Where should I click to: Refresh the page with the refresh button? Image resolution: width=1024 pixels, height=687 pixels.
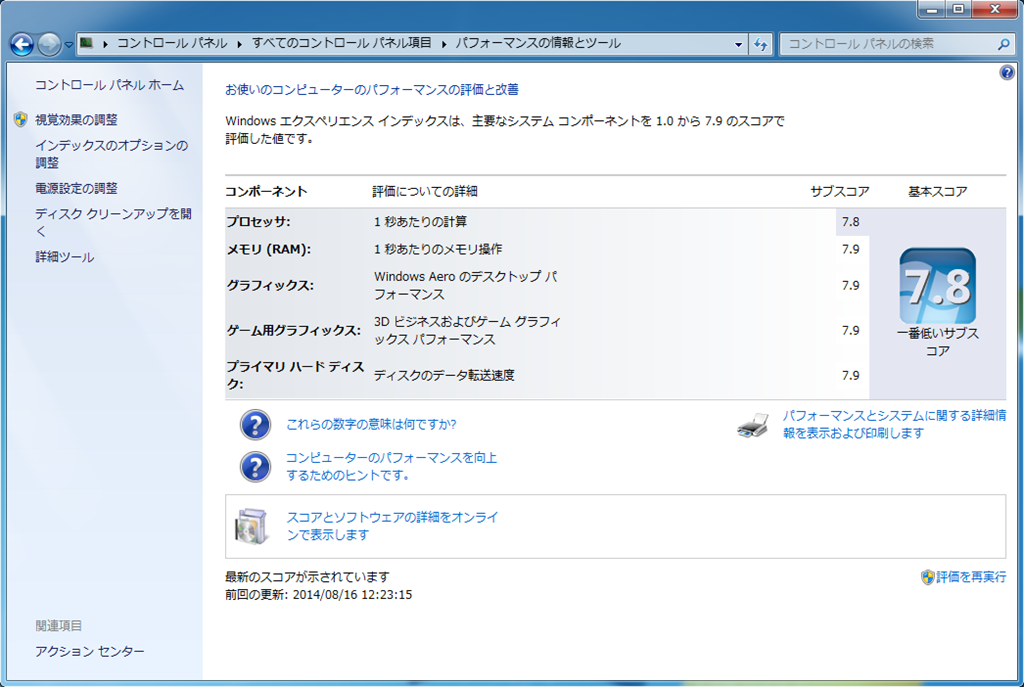[761, 44]
